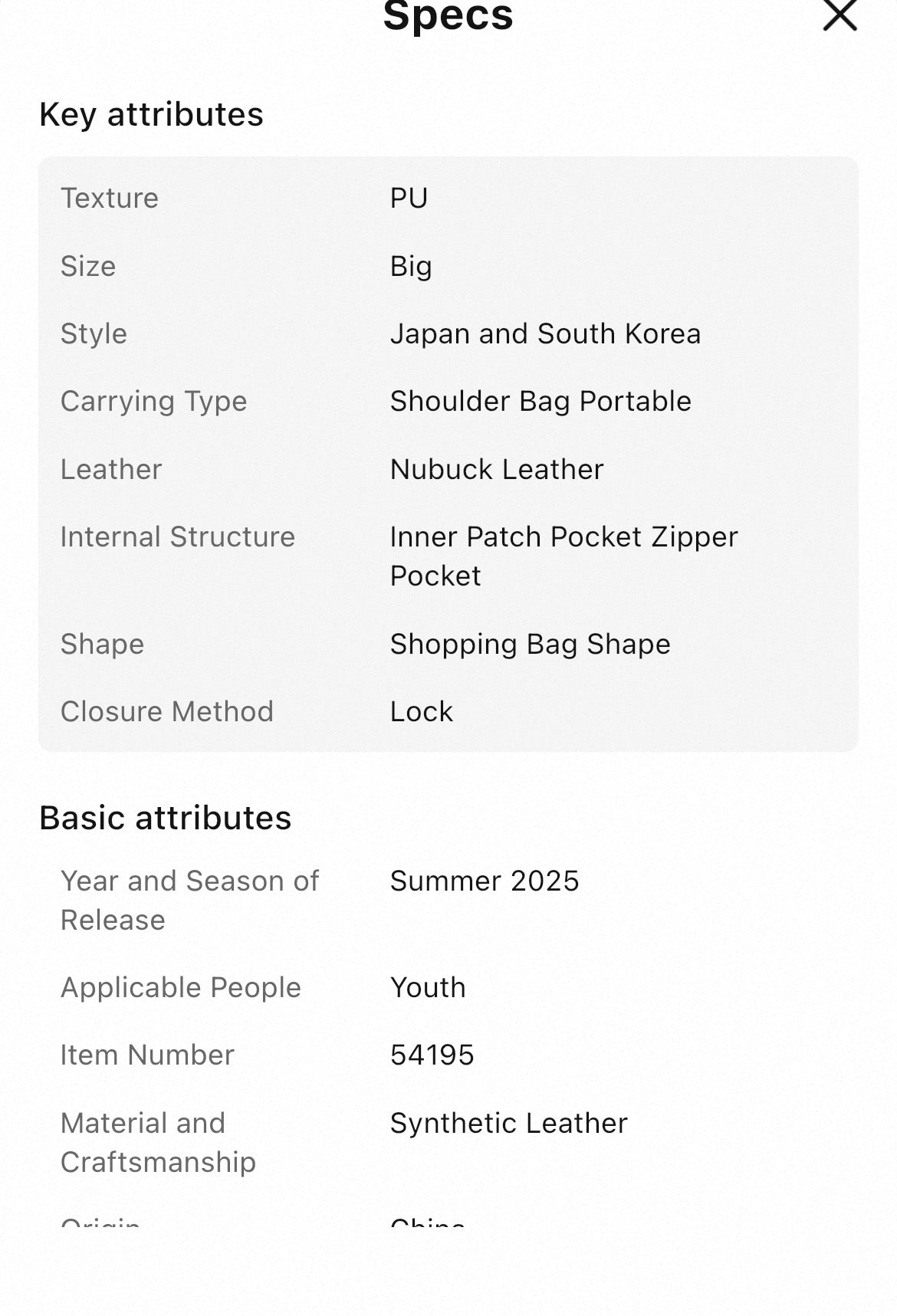The image size is (897, 1316).
Task: Click the Shoulder Bag Portable value
Action: [540, 401]
